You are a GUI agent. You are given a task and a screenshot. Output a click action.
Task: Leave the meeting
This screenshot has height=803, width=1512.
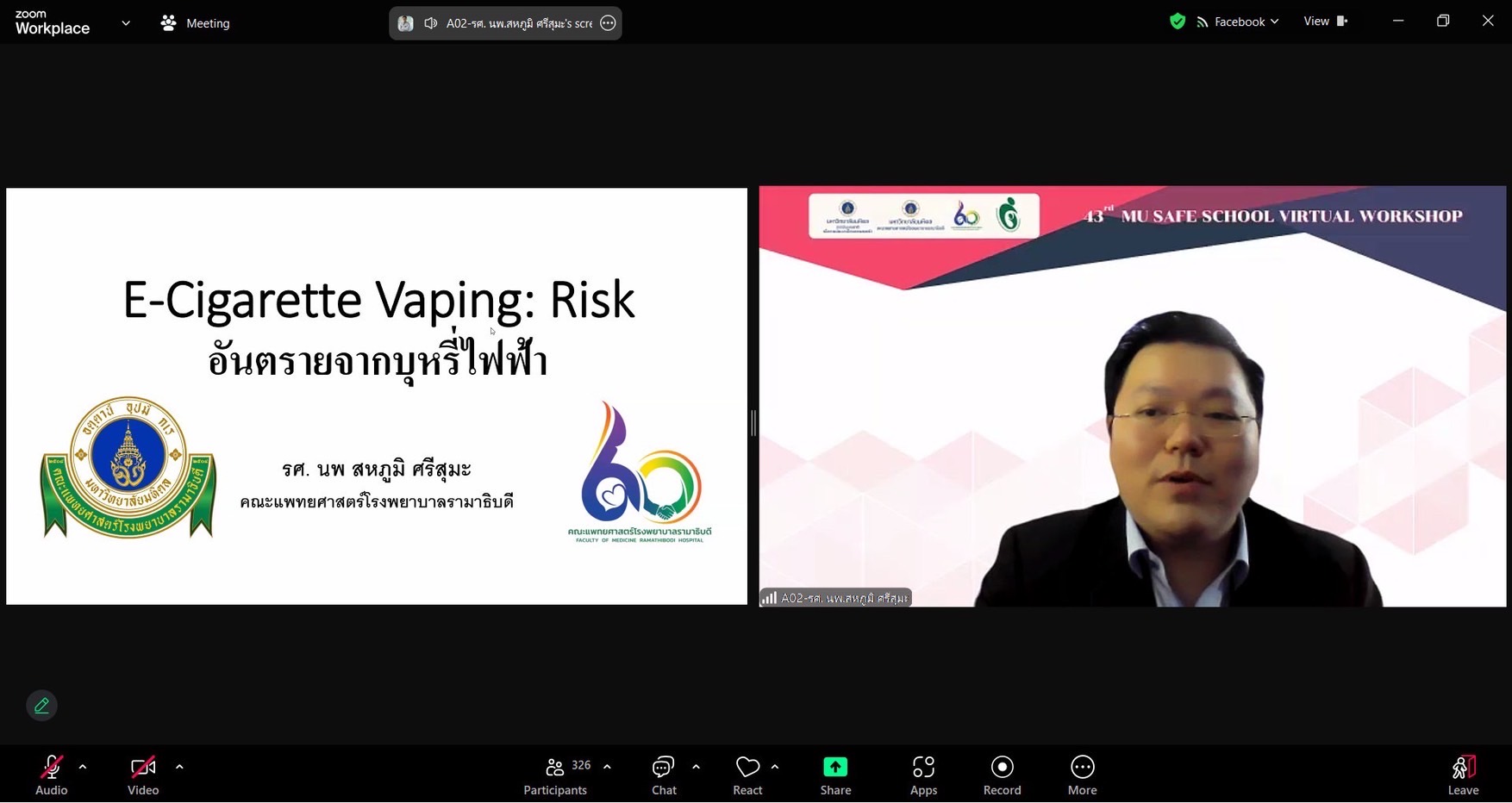tap(1463, 775)
